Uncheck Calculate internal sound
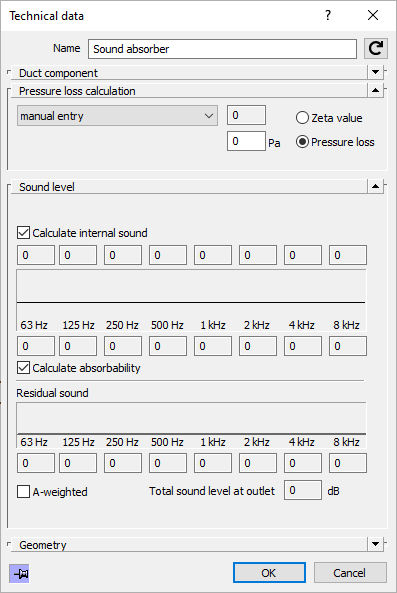Screen dimensions: 397x593 [x=23, y=233]
